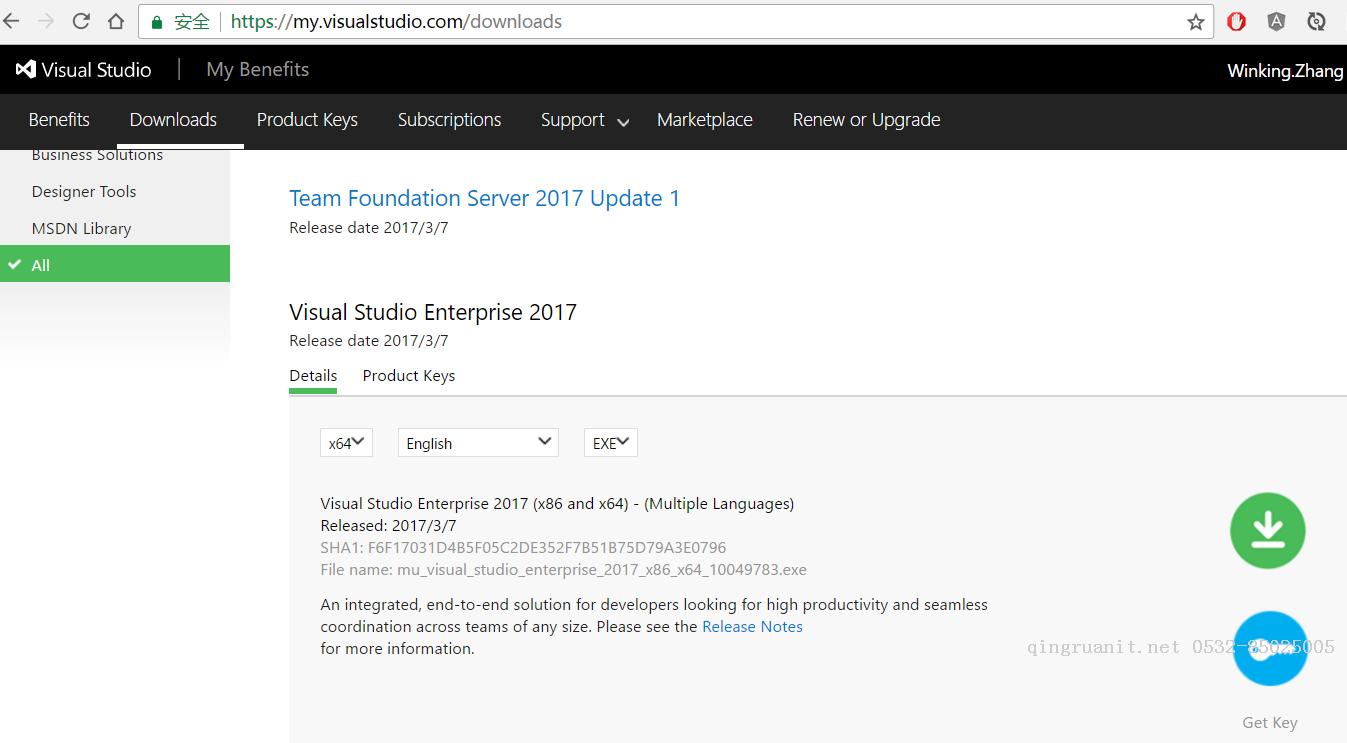Open the EXE file type dropdown
The image size is (1347, 743).
click(x=611, y=443)
